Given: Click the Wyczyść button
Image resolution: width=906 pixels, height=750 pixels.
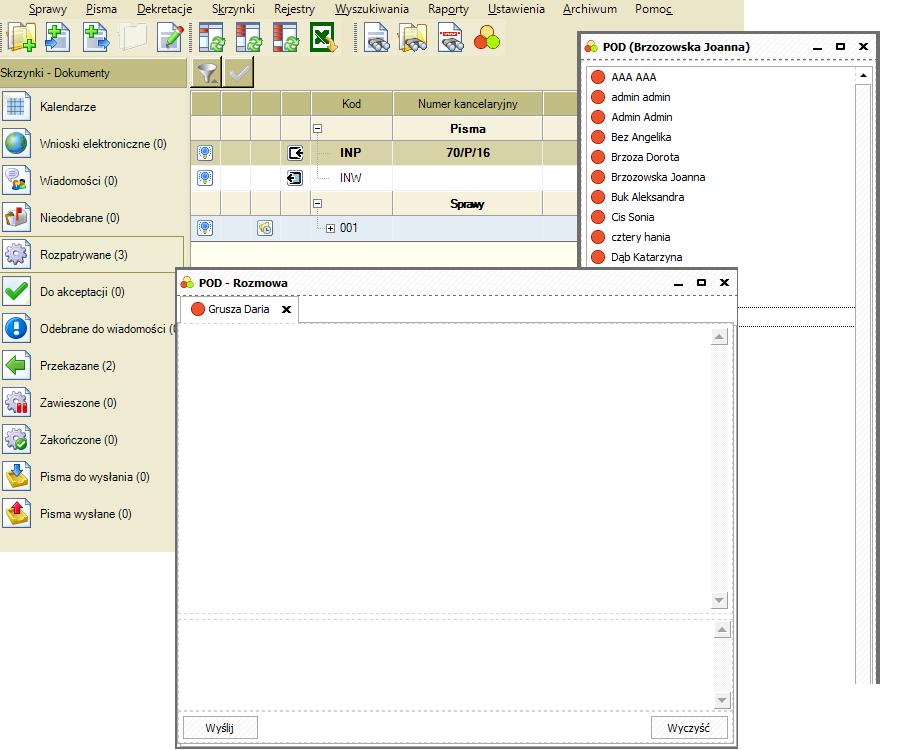Looking at the screenshot, I should click(688, 728).
